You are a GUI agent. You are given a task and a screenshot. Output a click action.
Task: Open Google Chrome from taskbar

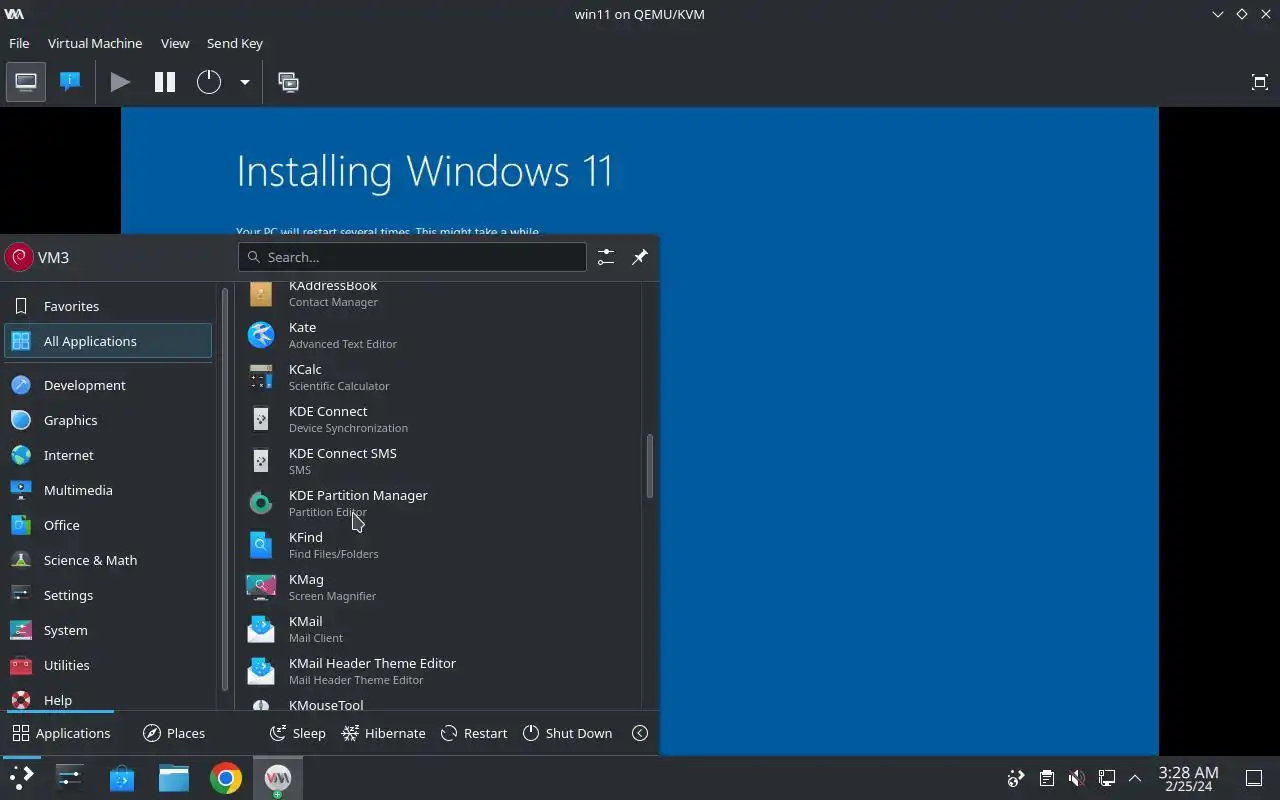tap(226, 778)
